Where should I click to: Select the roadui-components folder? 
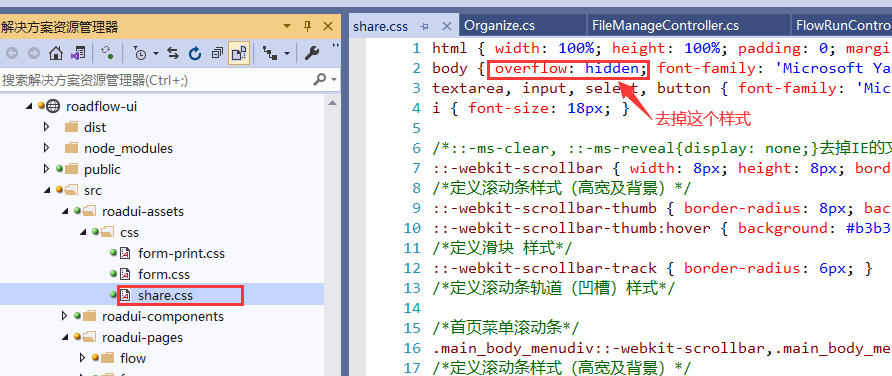click(163, 316)
